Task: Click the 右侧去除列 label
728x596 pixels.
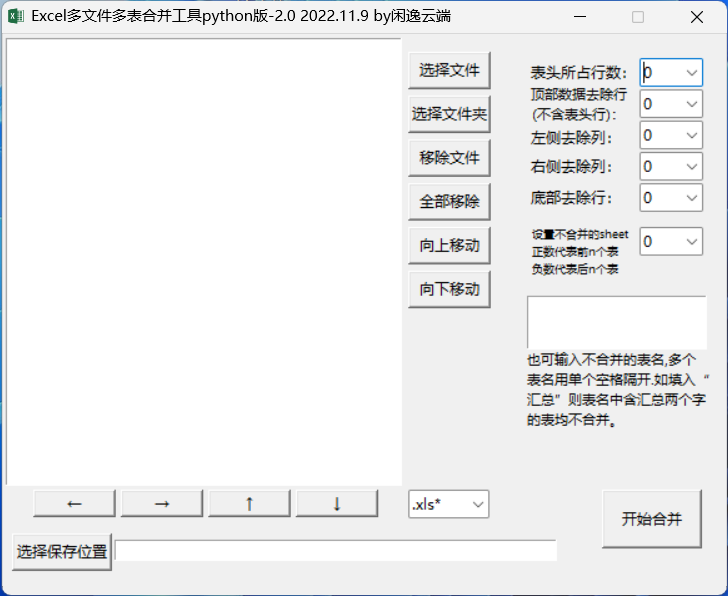Action: point(571,167)
